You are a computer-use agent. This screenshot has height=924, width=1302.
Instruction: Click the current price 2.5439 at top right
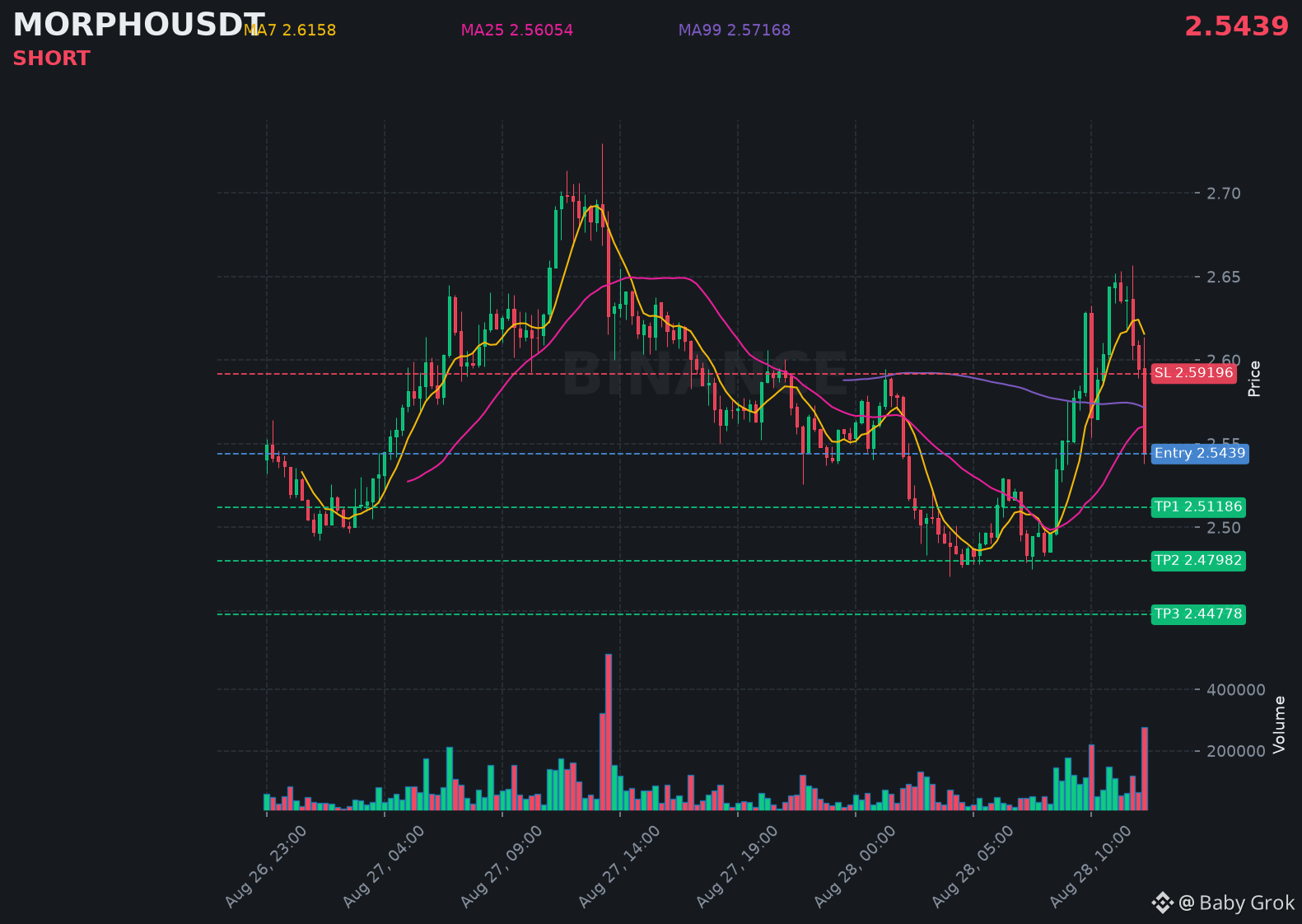1236,26
